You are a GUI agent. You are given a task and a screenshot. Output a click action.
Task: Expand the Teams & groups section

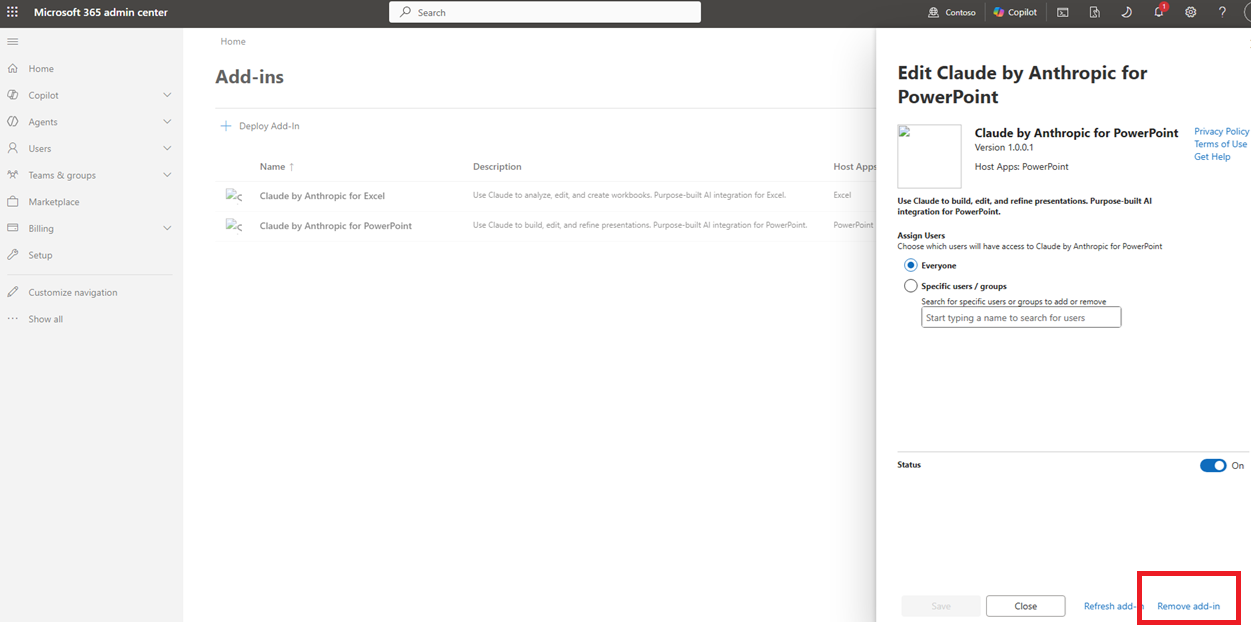pyautogui.click(x=167, y=175)
